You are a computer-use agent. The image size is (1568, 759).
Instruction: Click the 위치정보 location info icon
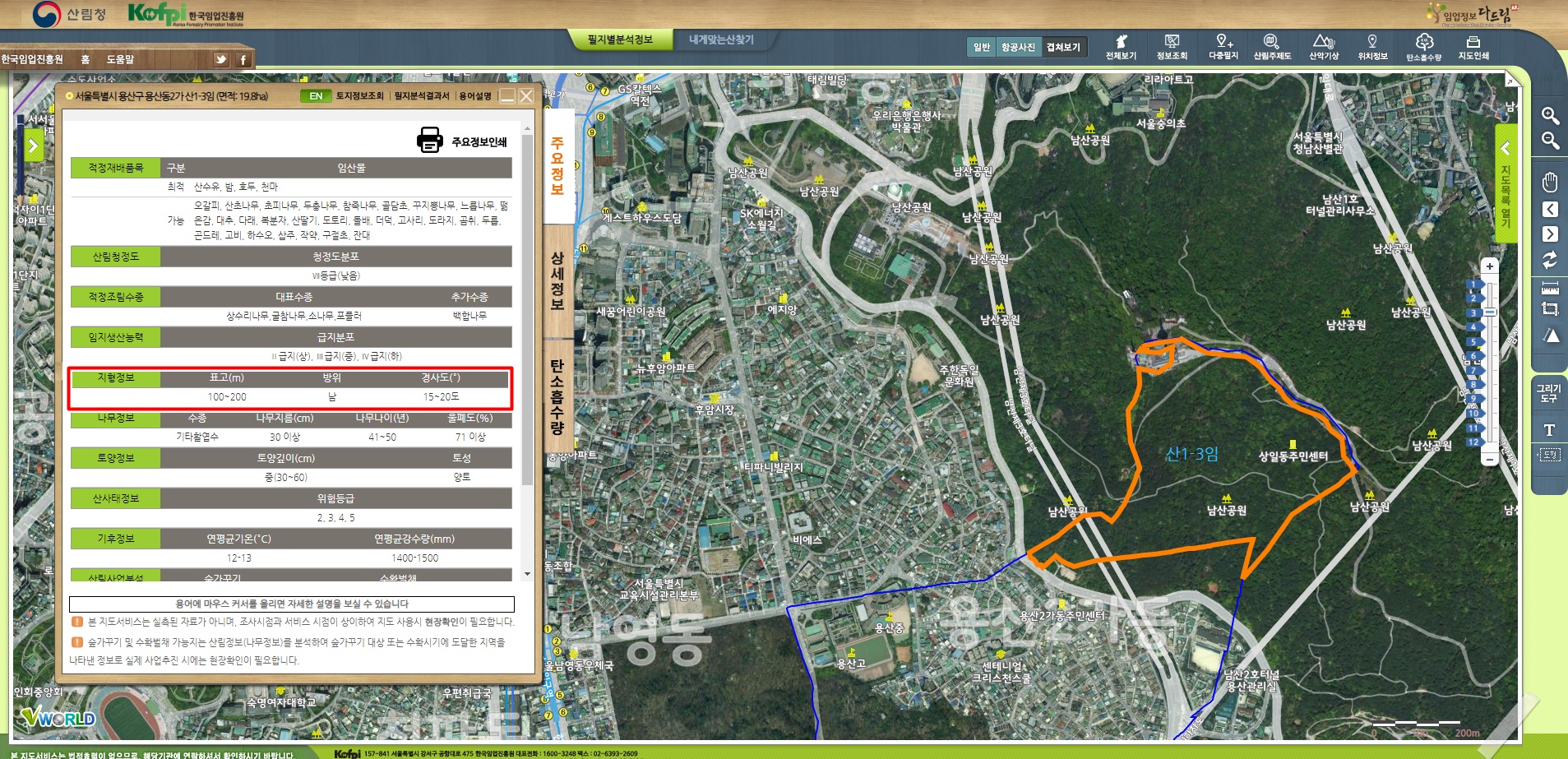(x=1372, y=47)
